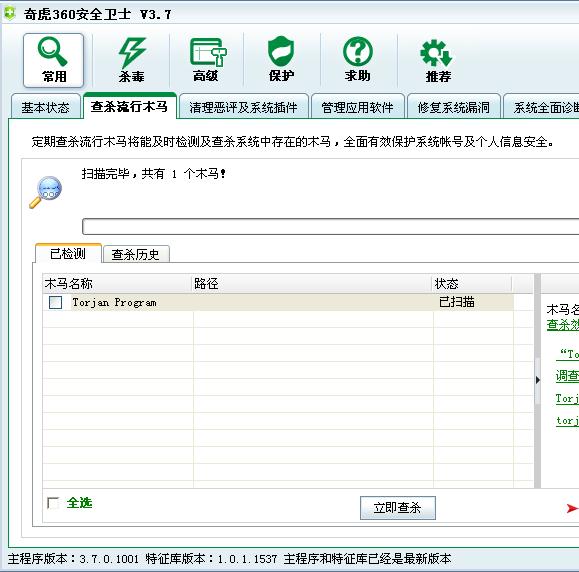Image resolution: width=579 pixels, height=572 pixels.
Task: Click the 360 shield logo in title bar
Action: click(x=10, y=14)
